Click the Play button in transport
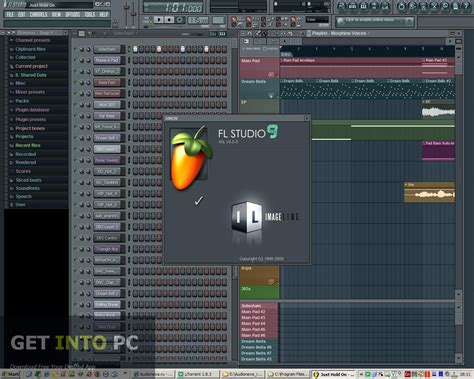 [159, 20]
